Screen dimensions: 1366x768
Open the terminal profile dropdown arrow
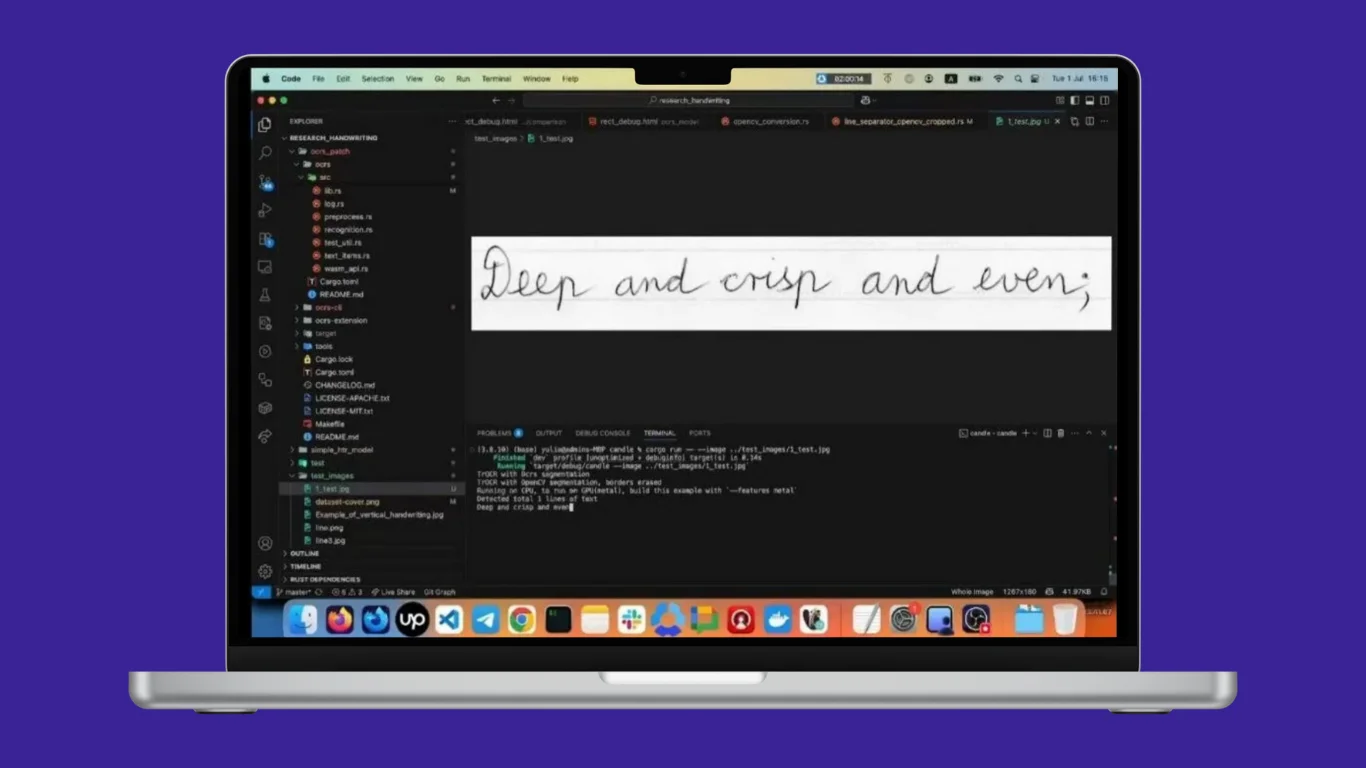(x=1034, y=432)
